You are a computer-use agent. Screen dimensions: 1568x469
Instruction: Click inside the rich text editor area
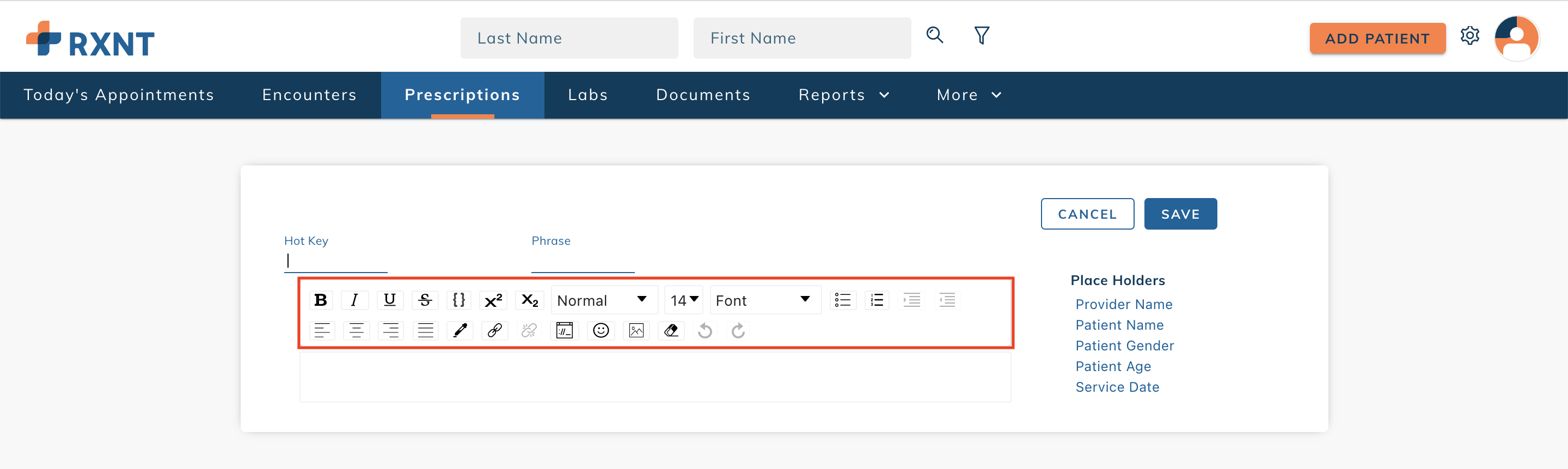coord(655,377)
